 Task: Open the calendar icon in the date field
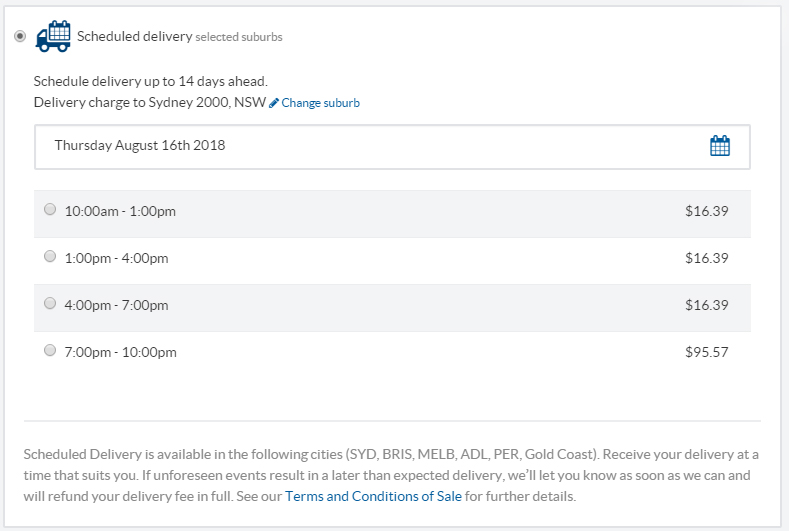[720, 146]
